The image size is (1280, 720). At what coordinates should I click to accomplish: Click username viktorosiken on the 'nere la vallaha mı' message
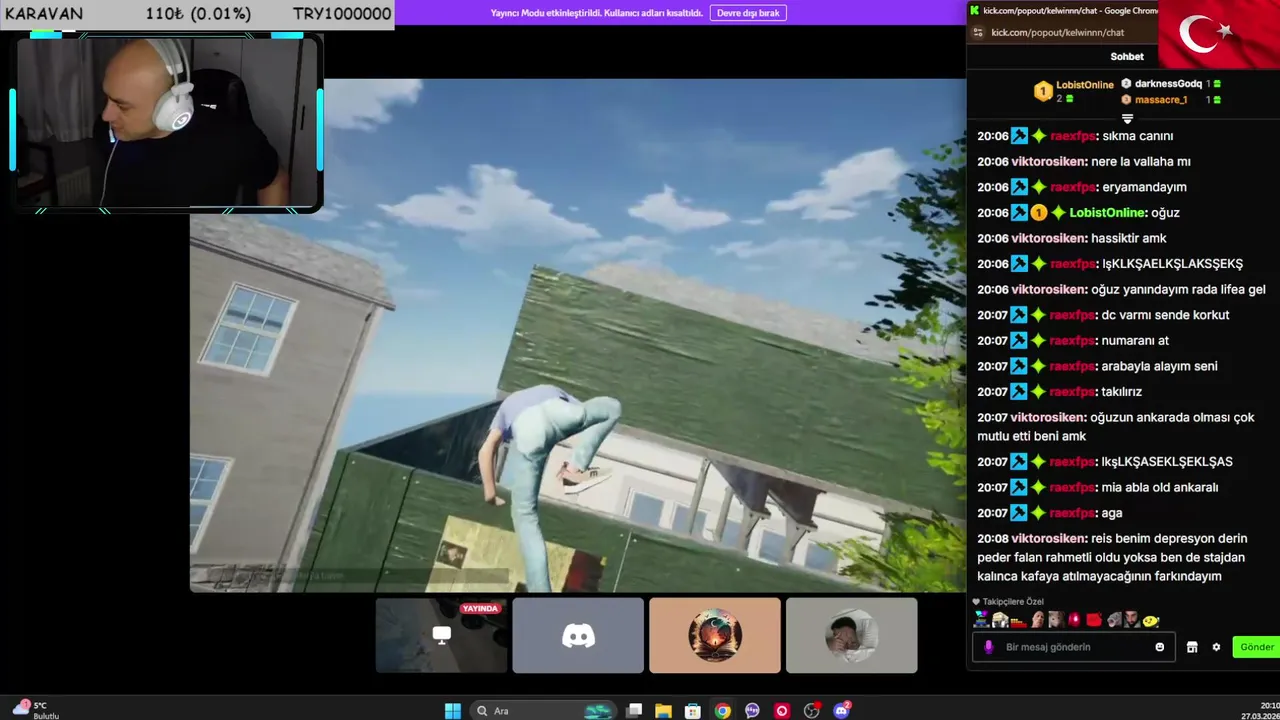(x=1048, y=161)
